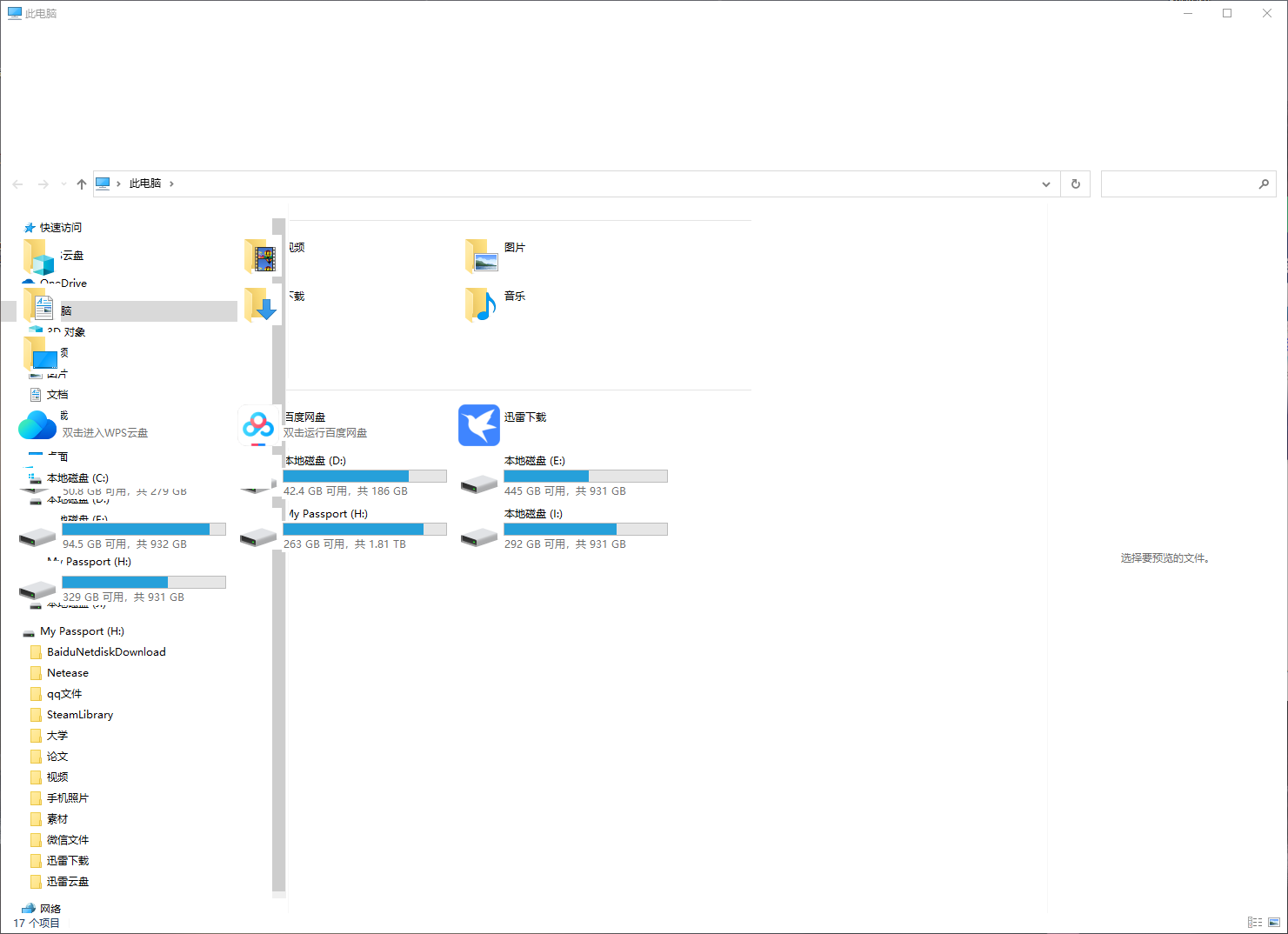This screenshot has height=934, width=1288.
Task: Select the 手机照片 folder
Action: 68,798
